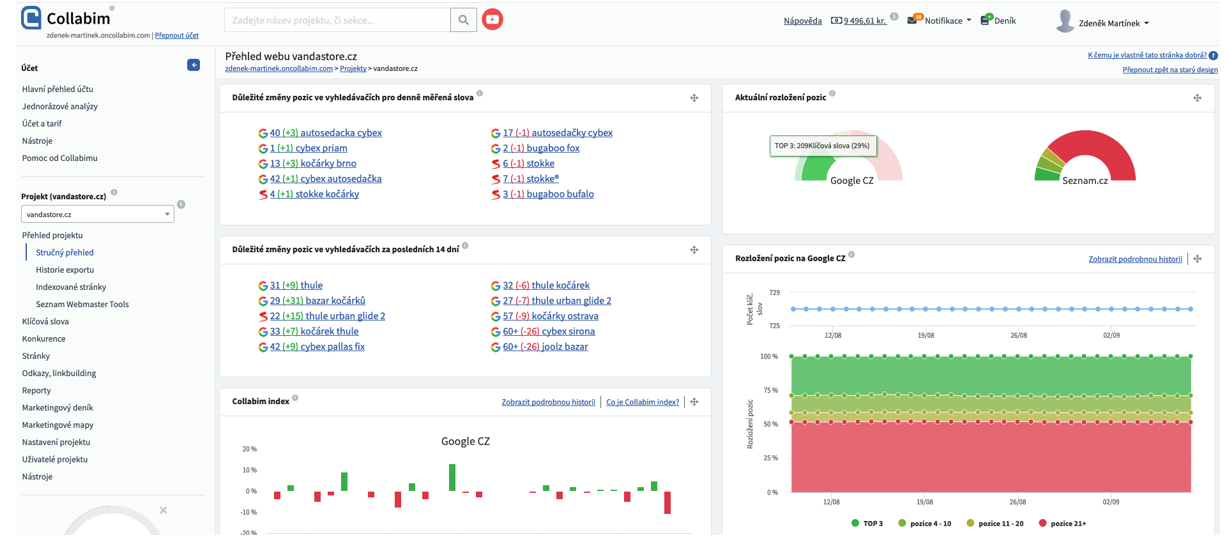Open Marketingové mapy in sidebar
1228x557 pixels.
(x=58, y=425)
